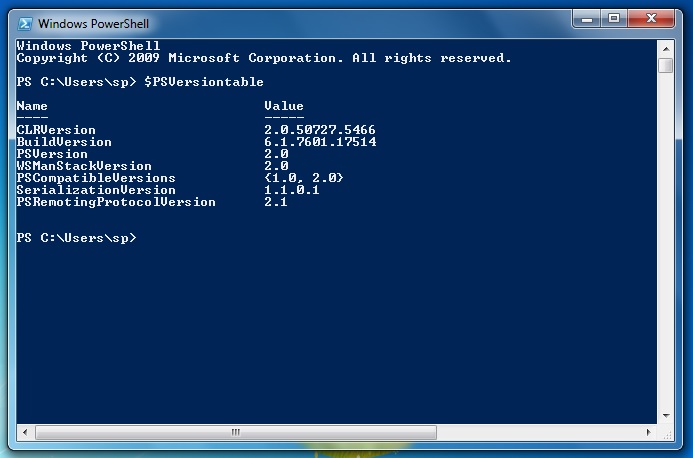Click the PSVersion row name

(52, 154)
